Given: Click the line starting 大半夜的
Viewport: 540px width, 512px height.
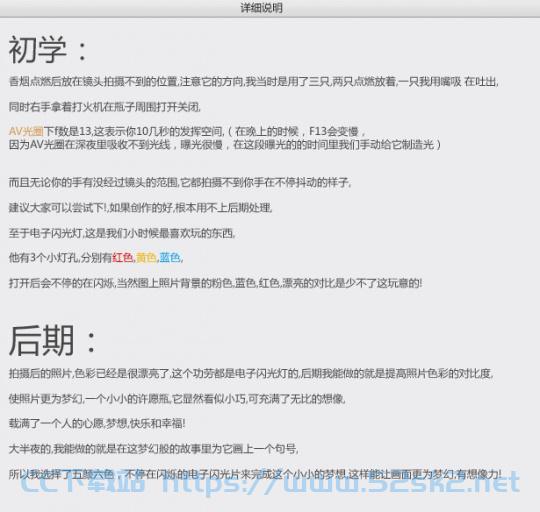Looking at the screenshot, I should [x=154, y=449].
